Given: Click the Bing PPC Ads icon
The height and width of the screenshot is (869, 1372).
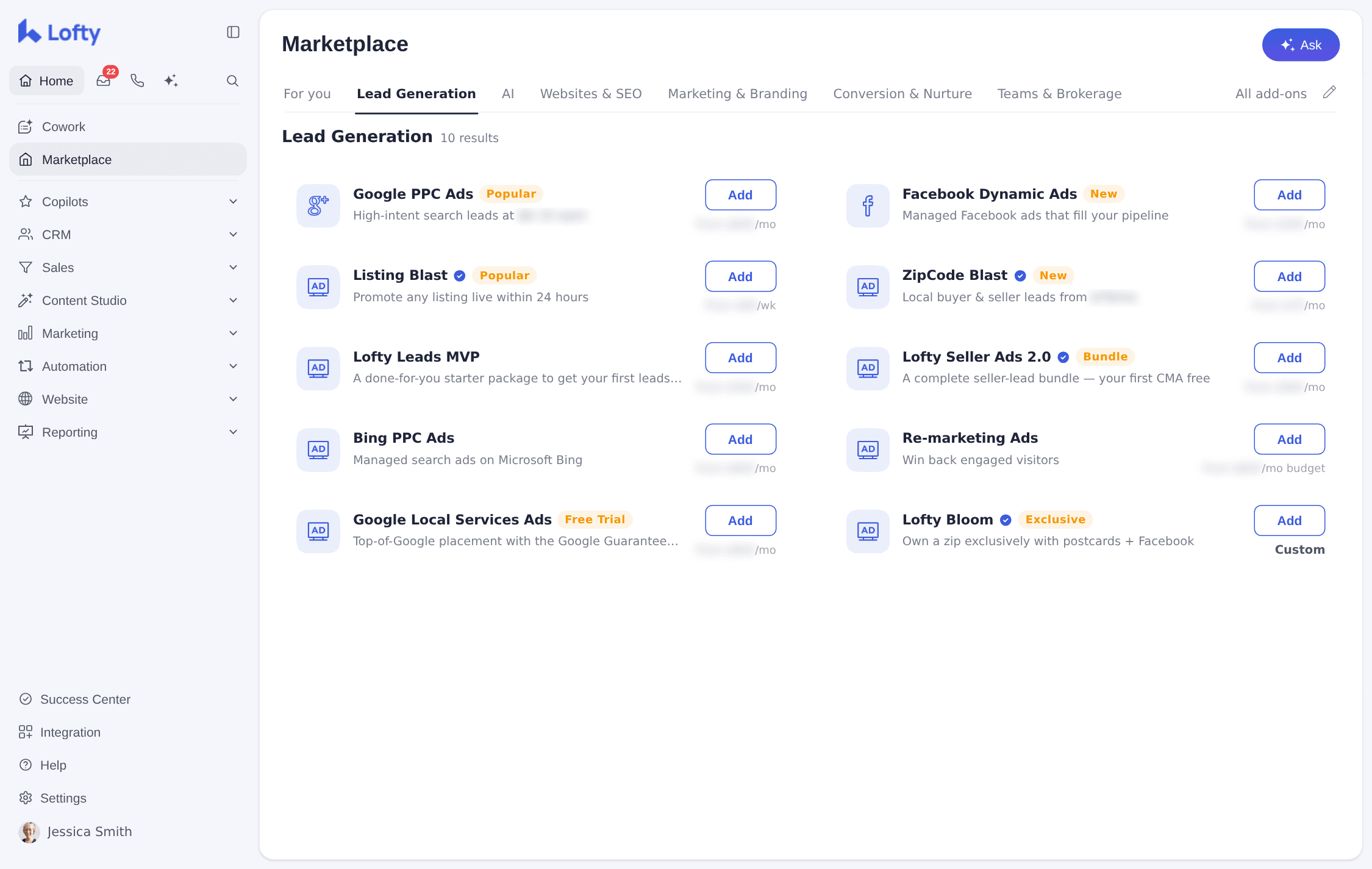Looking at the screenshot, I should [x=318, y=449].
